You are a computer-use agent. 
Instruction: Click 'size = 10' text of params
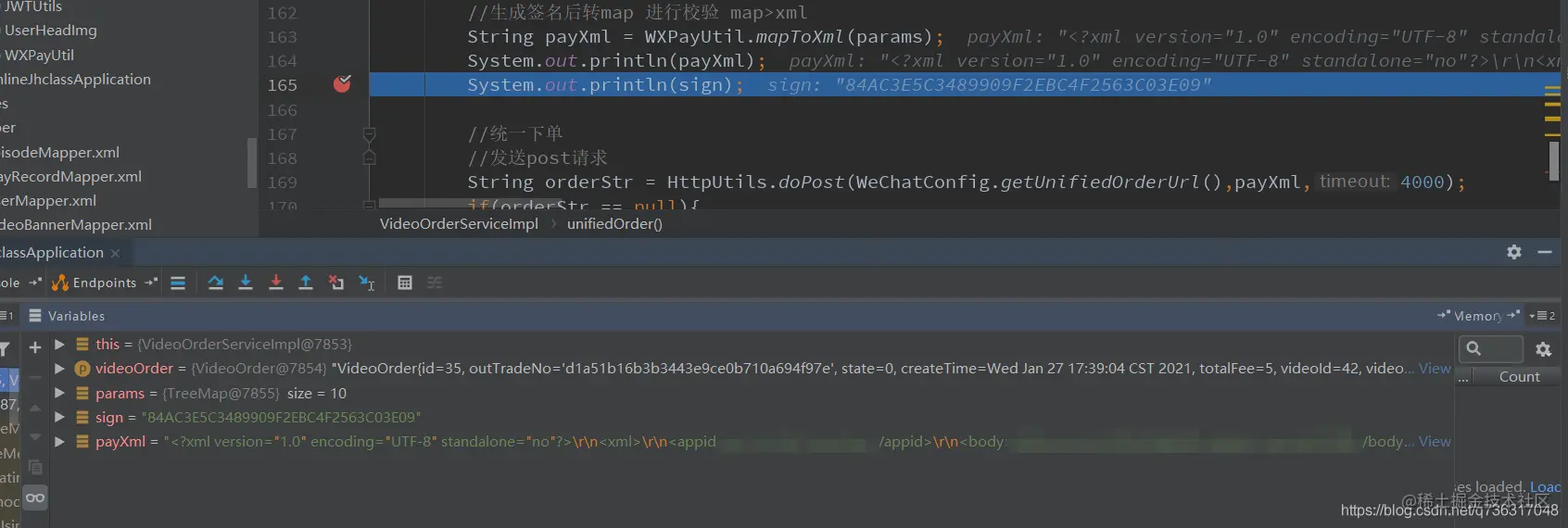pos(317,393)
